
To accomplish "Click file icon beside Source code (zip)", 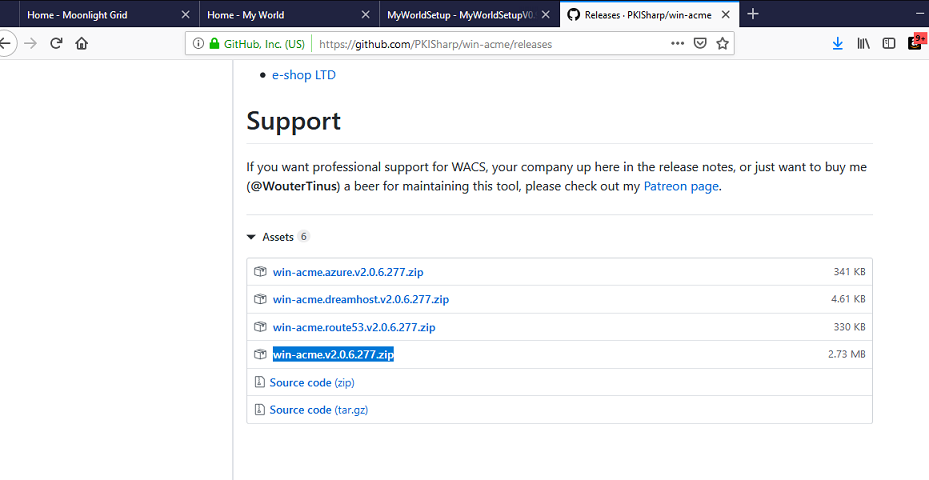I will click(259, 382).
